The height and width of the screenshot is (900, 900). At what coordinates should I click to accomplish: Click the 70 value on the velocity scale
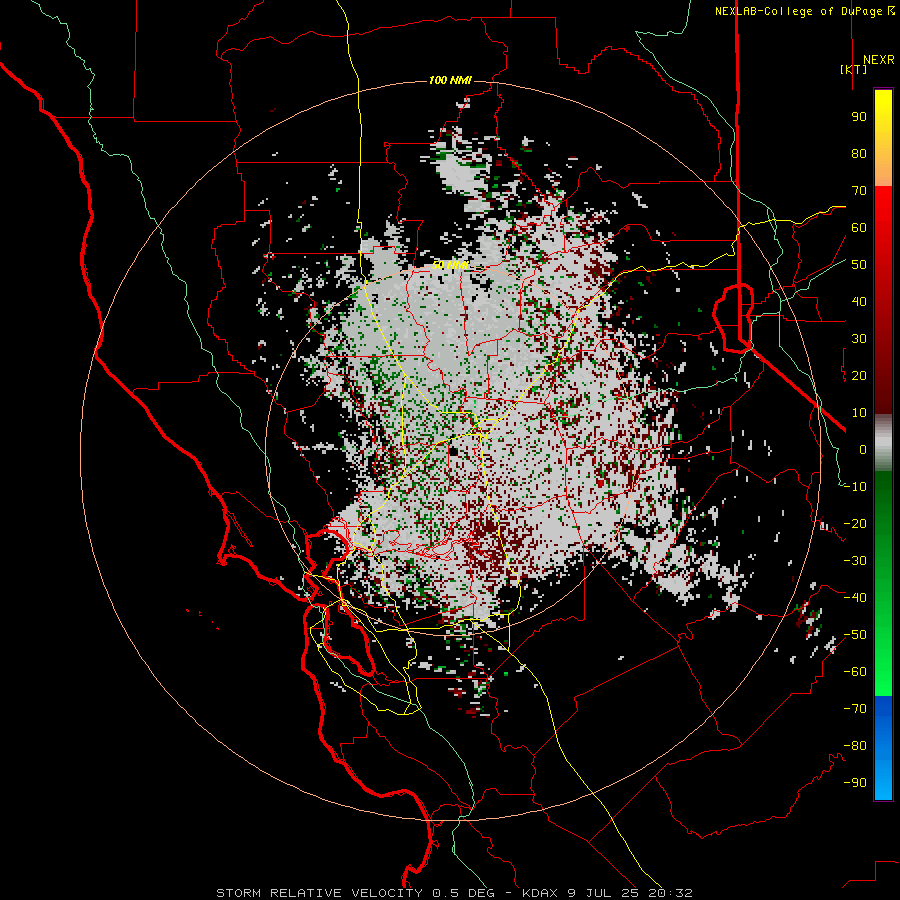859,191
